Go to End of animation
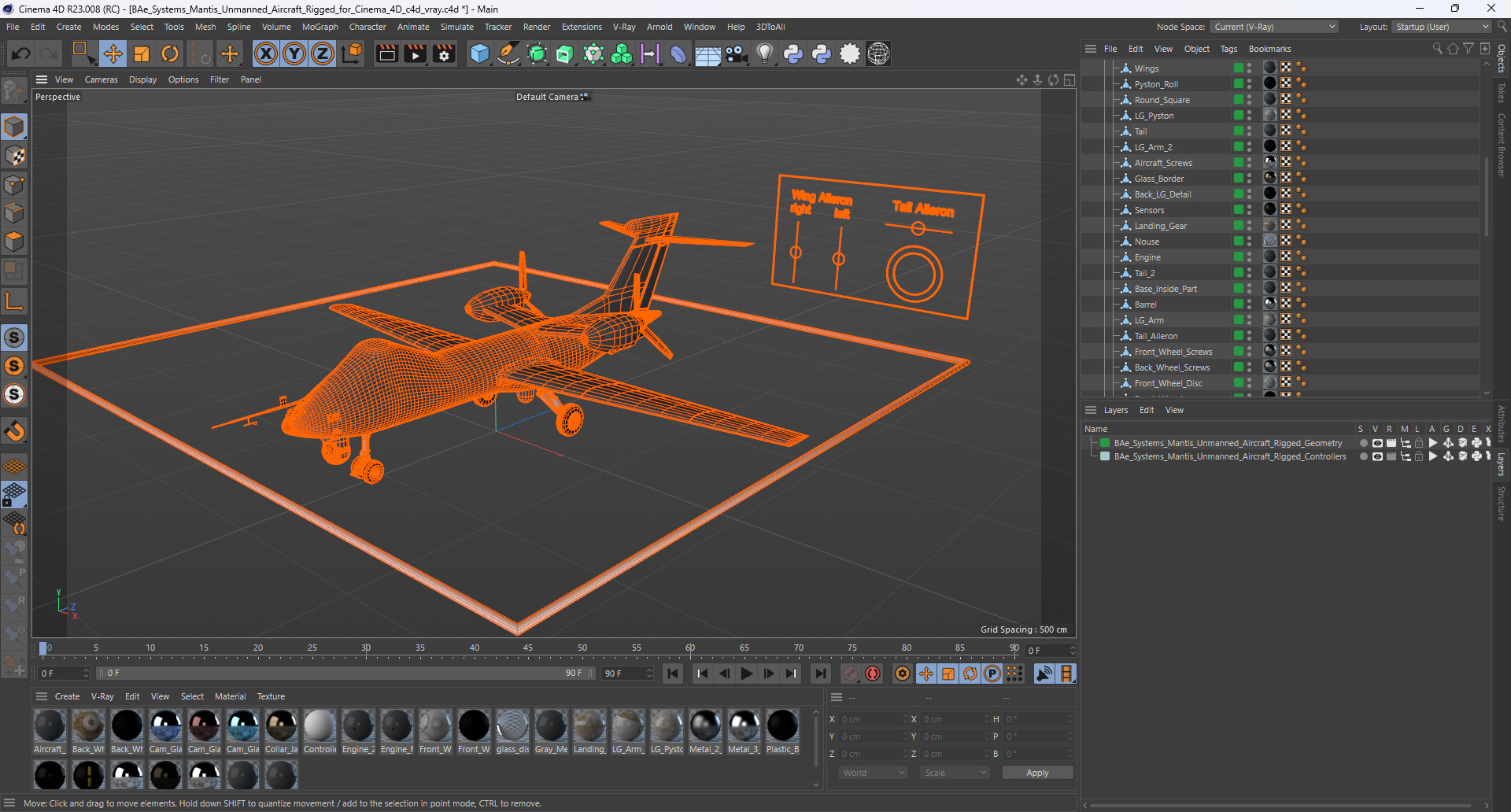This screenshot has height=812, width=1511. pos(820,674)
